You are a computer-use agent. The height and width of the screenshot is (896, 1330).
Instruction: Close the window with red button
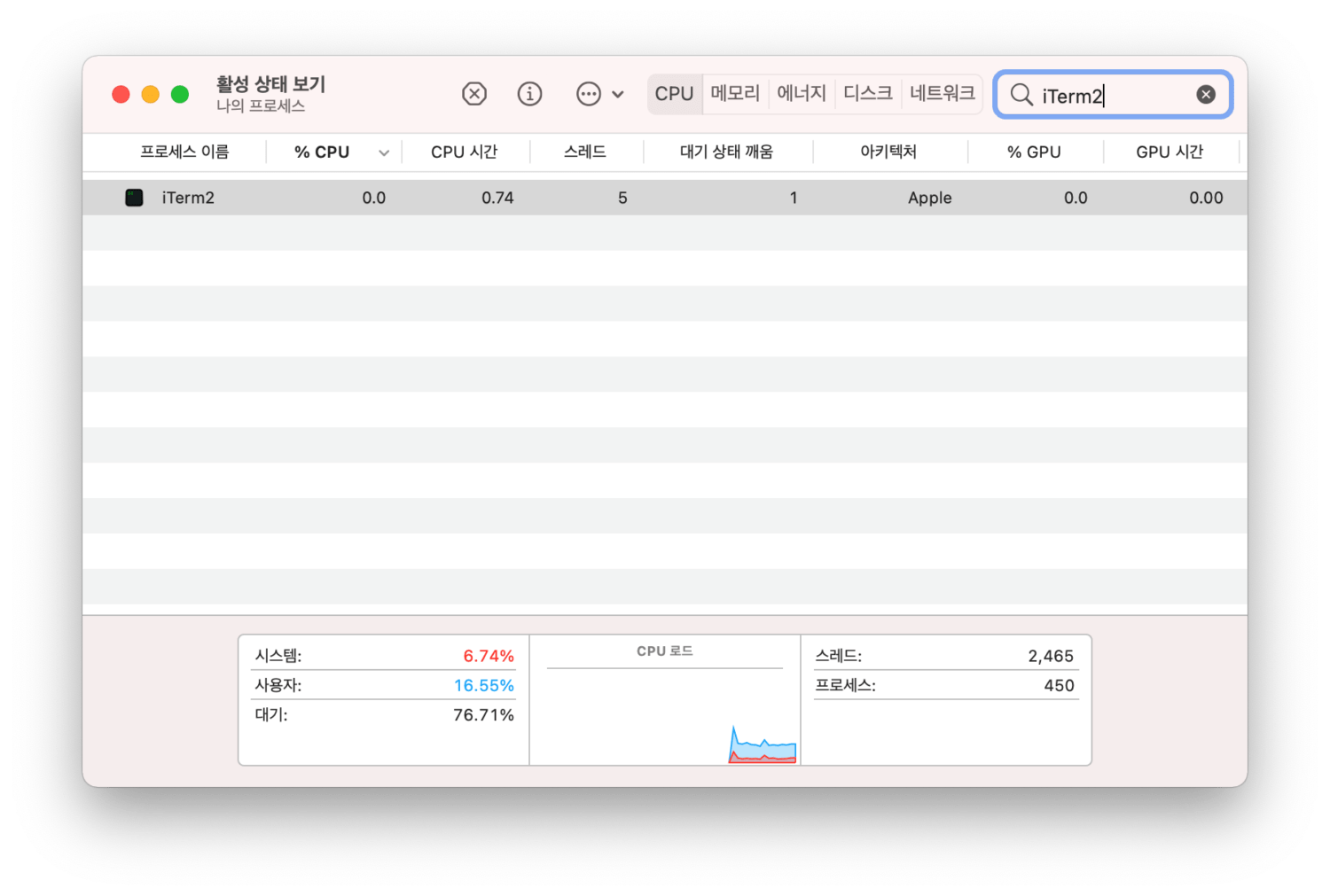tap(121, 95)
